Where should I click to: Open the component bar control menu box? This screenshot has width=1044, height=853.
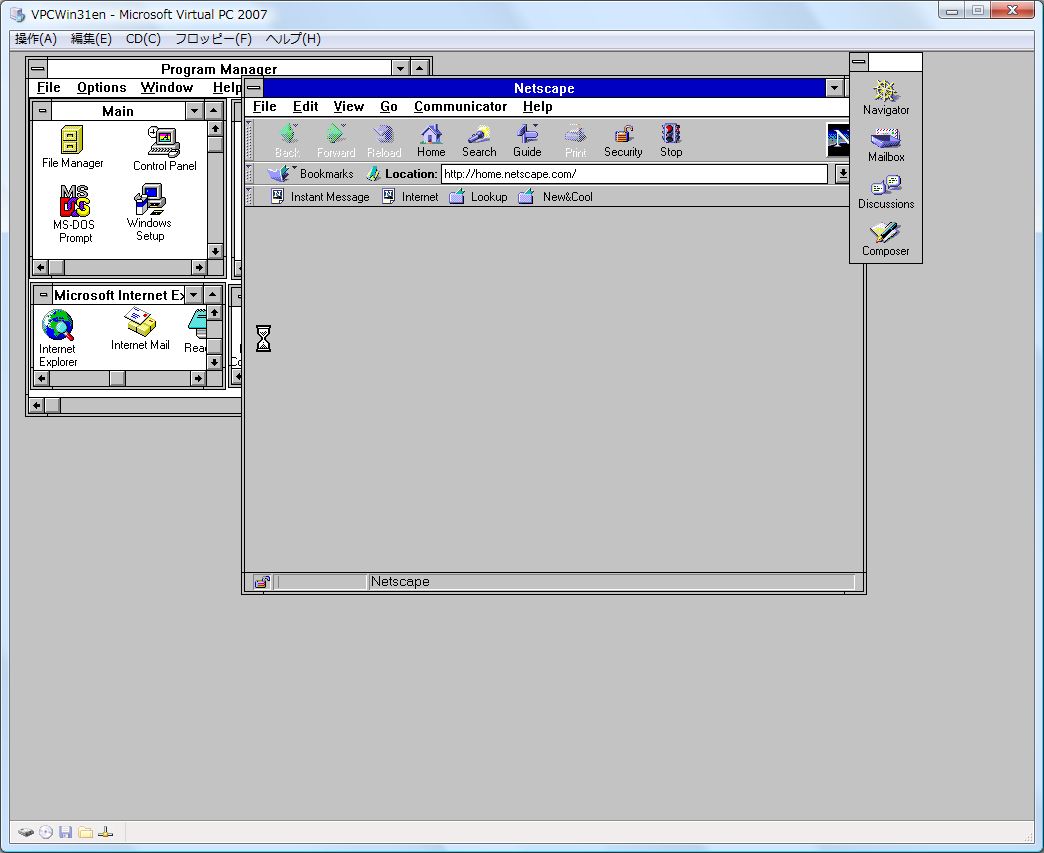tap(859, 62)
